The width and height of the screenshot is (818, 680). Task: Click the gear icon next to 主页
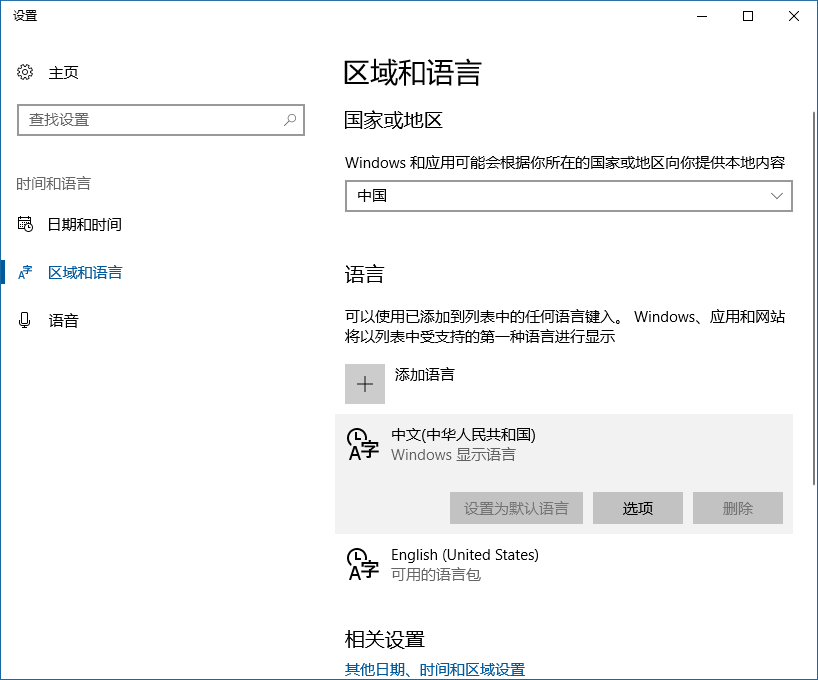pyautogui.click(x=25, y=72)
